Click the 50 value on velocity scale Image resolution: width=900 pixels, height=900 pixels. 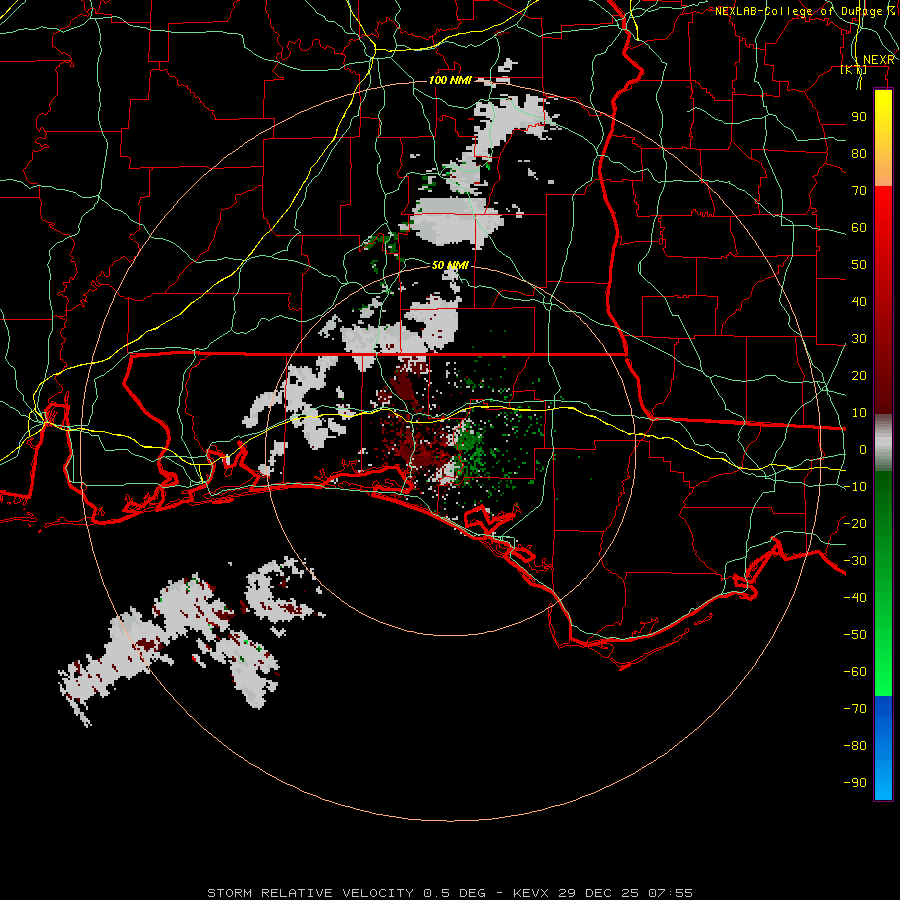click(859, 265)
